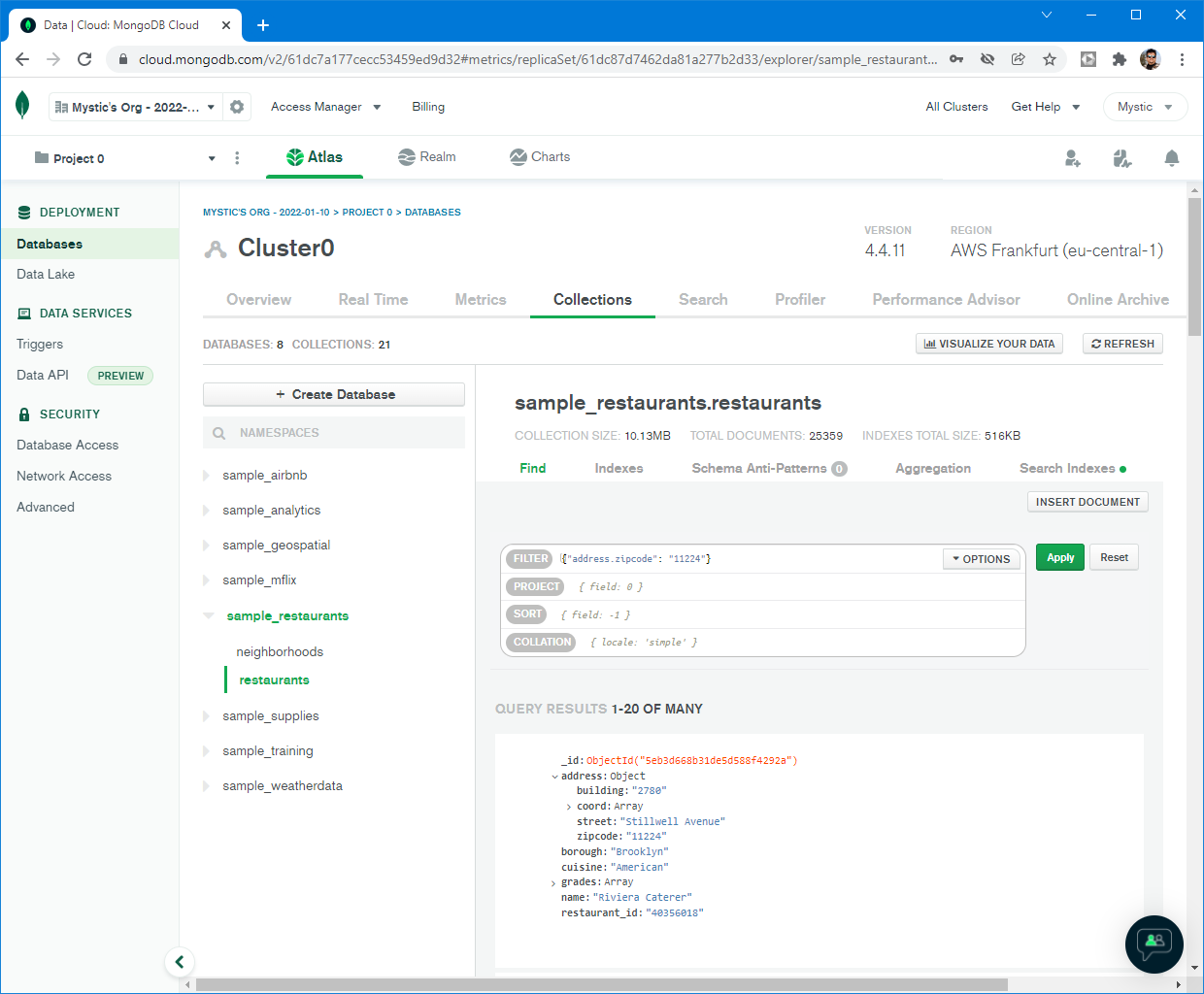This screenshot has height=994, width=1204.
Task: Expand the grades array field
Action: pos(553,883)
